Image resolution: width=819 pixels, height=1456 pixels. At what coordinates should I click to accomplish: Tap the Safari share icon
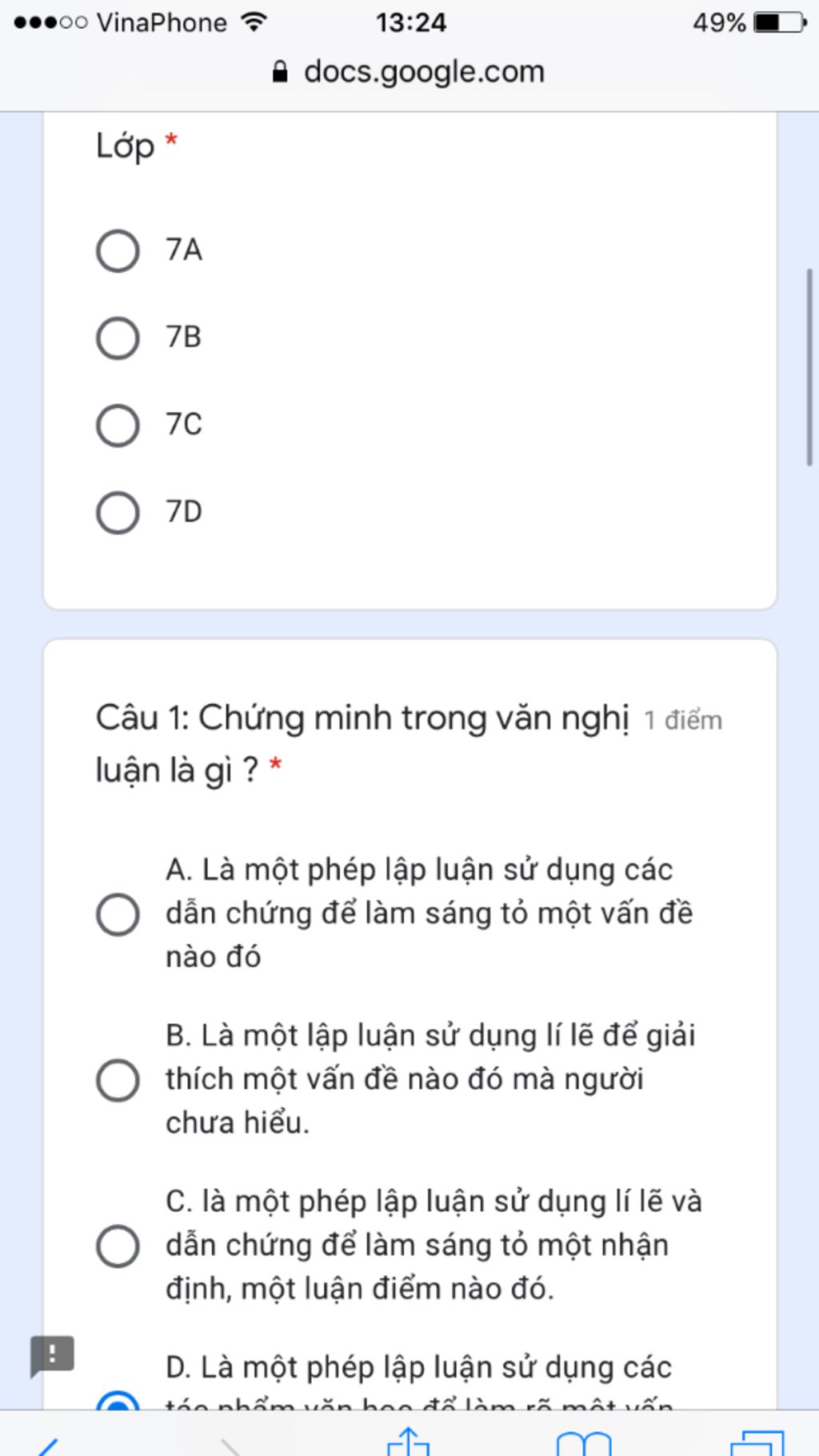[x=409, y=1440]
